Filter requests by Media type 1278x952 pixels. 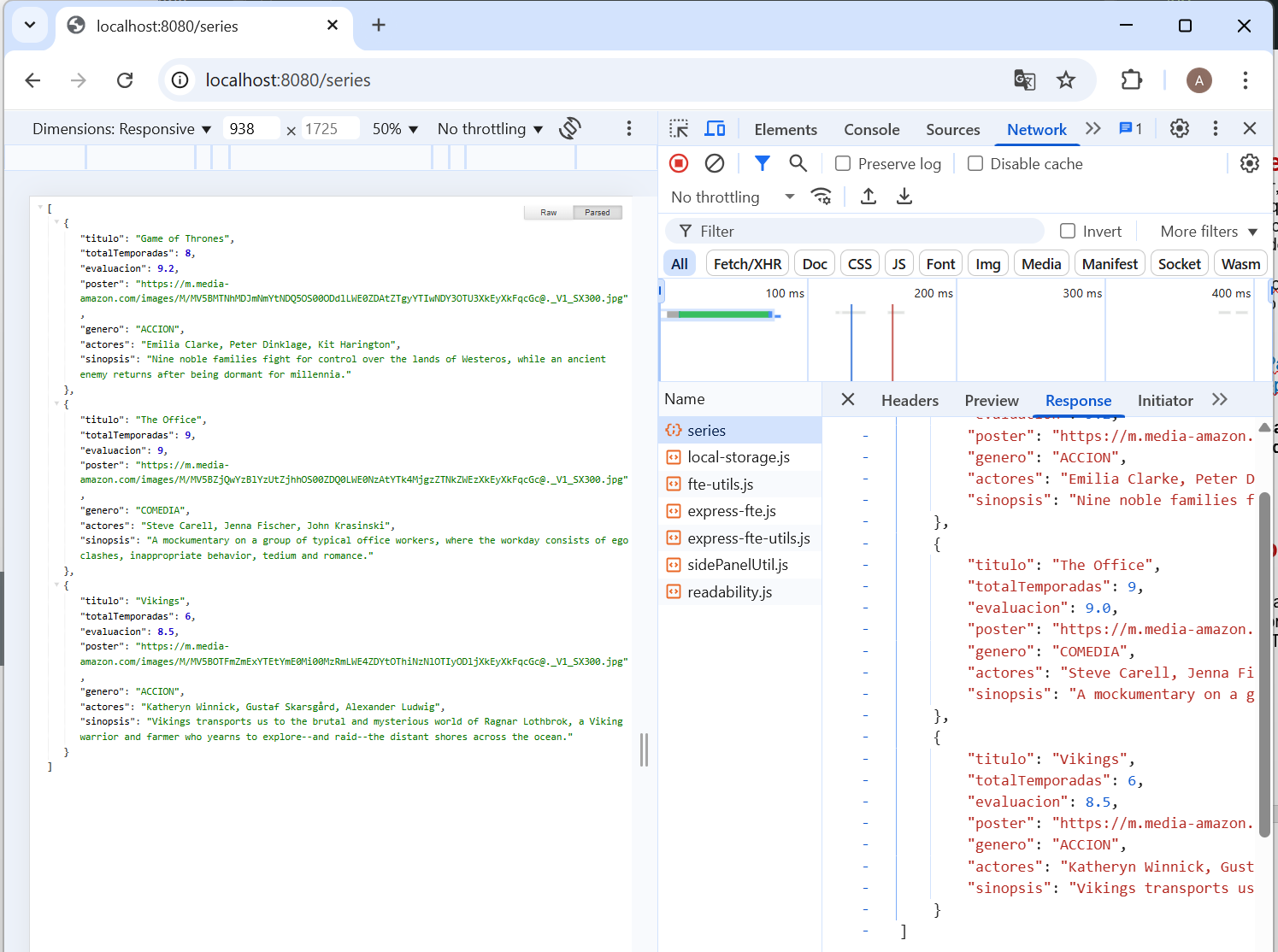tap(1041, 264)
